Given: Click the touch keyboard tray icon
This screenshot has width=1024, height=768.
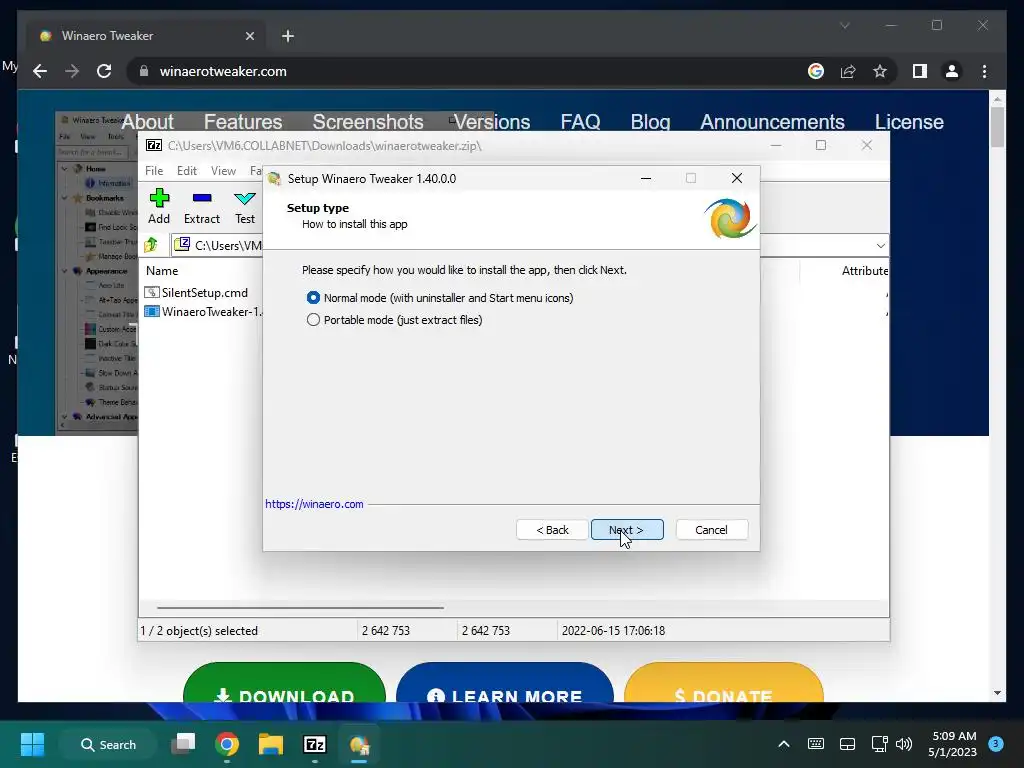Looking at the screenshot, I should 816,743.
